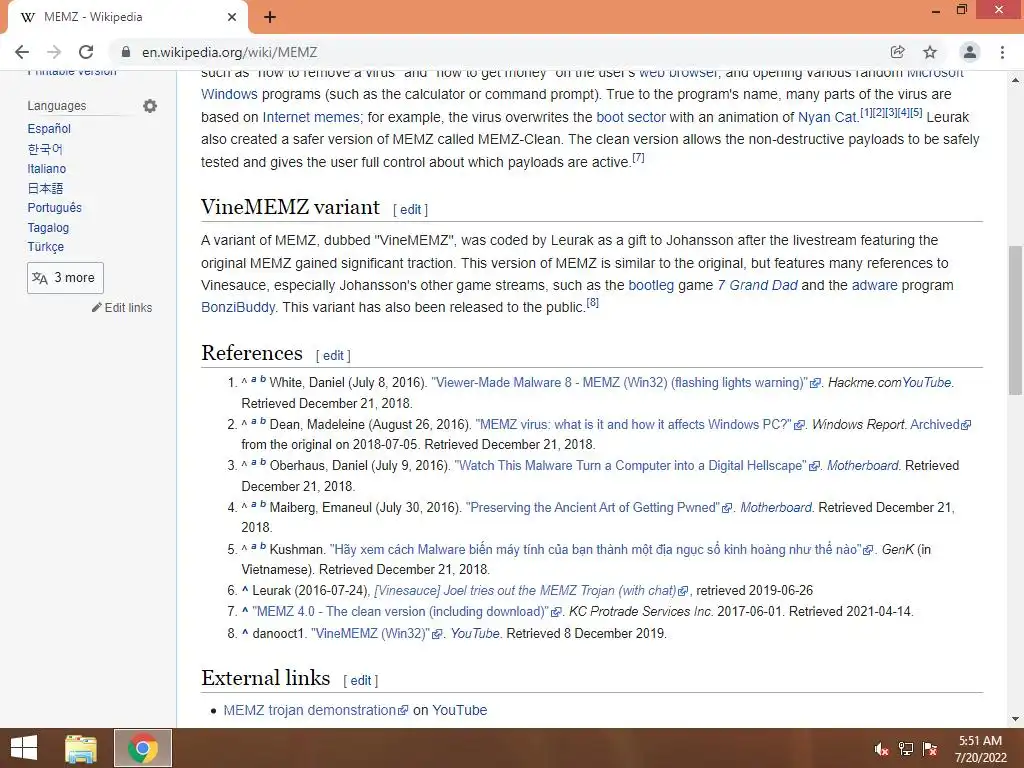Open Action Center flag tray icon
Image resolution: width=1024 pixels, height=768 pixels.
pyautogui.click(x=930, y=749)
